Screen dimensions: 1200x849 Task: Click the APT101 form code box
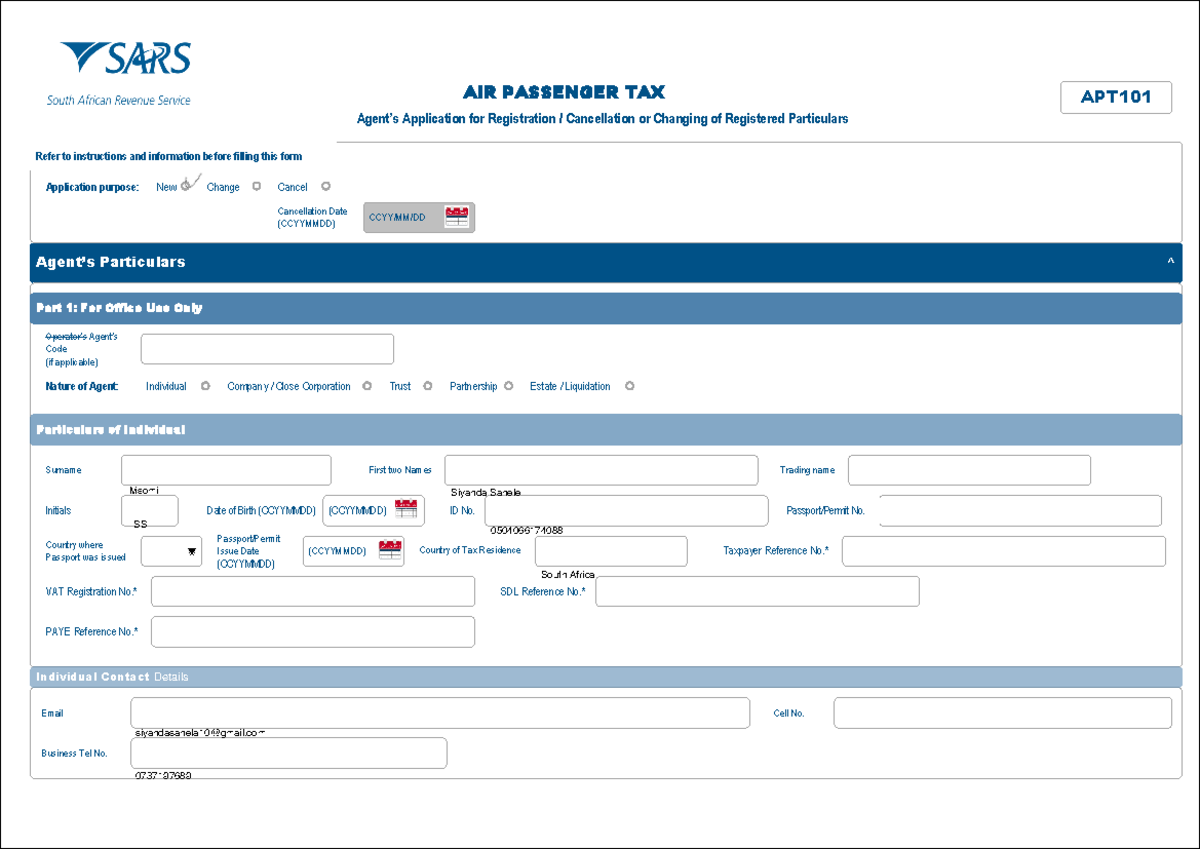1116,97
